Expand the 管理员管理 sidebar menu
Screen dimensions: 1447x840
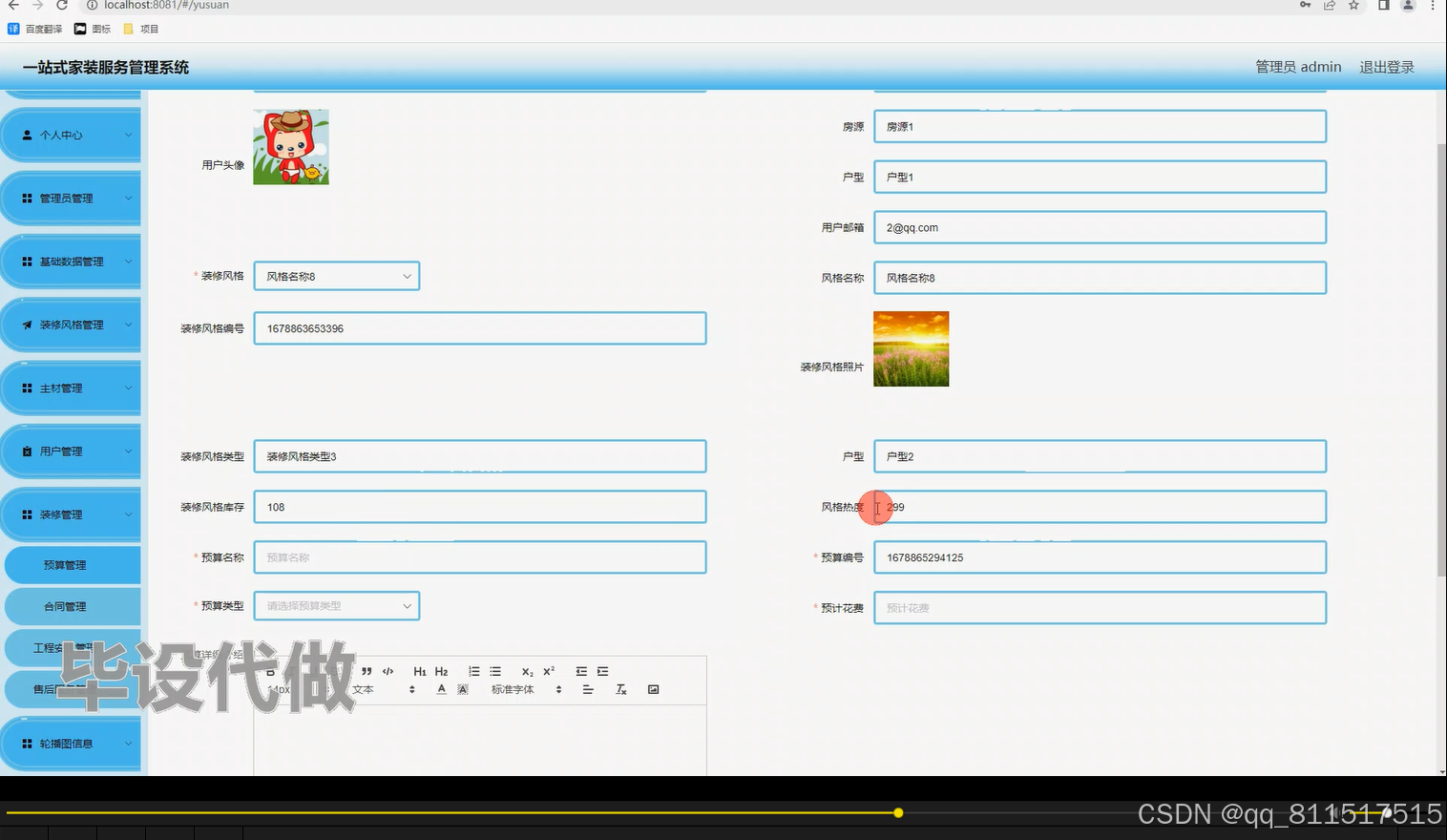point(71,199)
